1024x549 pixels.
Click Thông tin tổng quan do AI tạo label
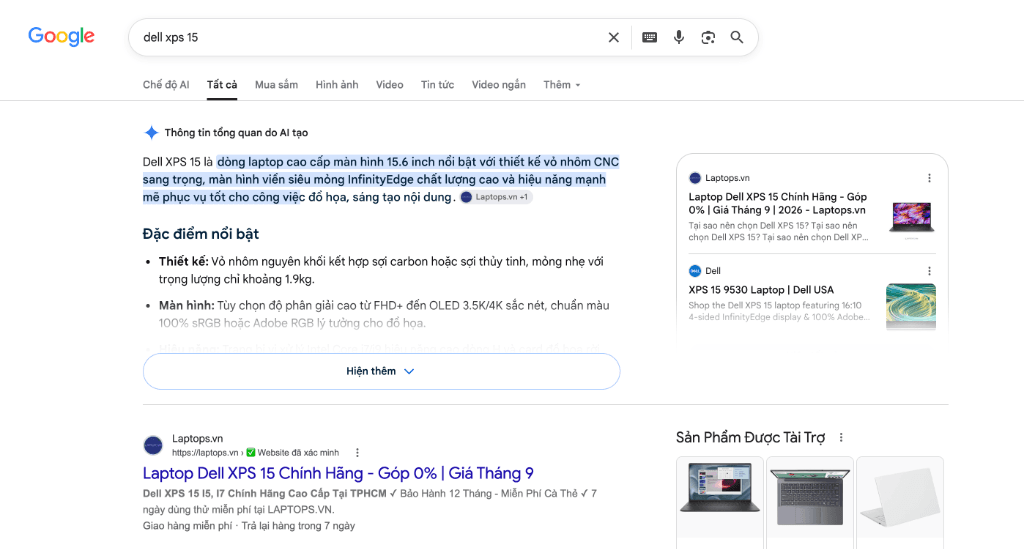pos(236,133)
